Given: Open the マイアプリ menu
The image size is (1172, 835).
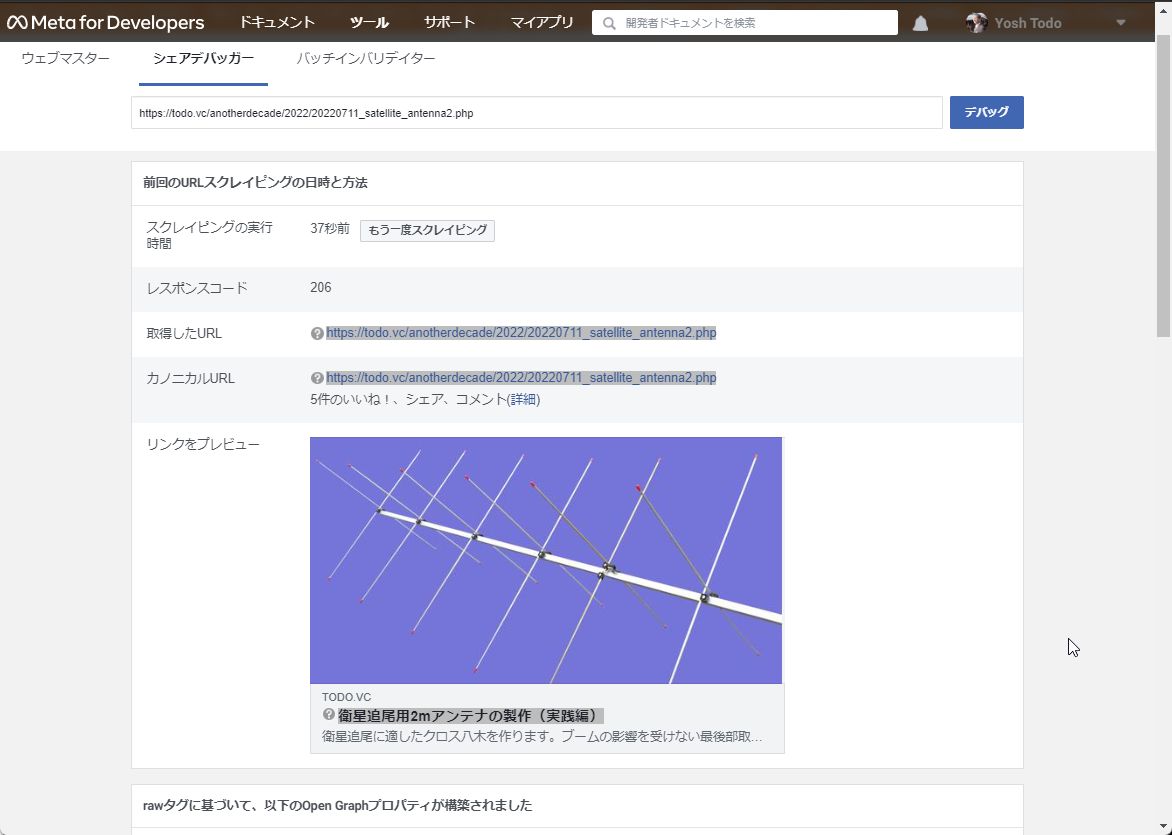Looking at the screenshot, I should (542, 22).
